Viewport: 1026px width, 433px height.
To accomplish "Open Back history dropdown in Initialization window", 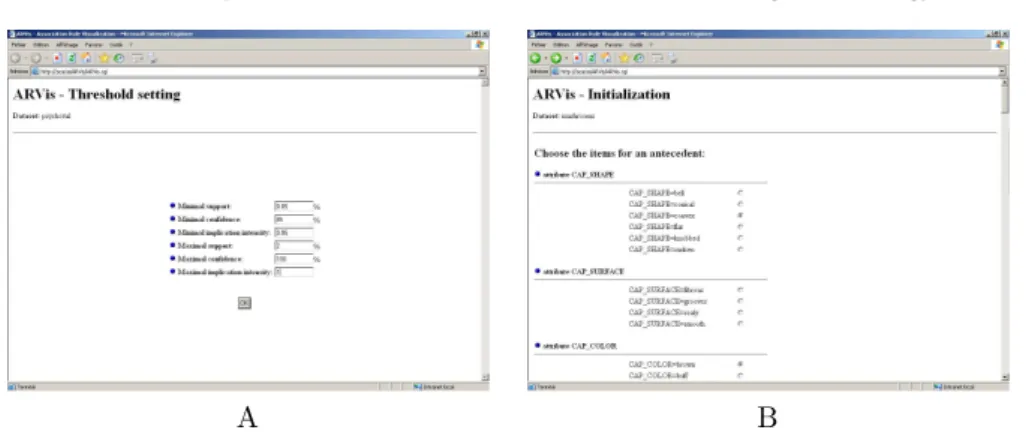I will click(x=546, y=58).
